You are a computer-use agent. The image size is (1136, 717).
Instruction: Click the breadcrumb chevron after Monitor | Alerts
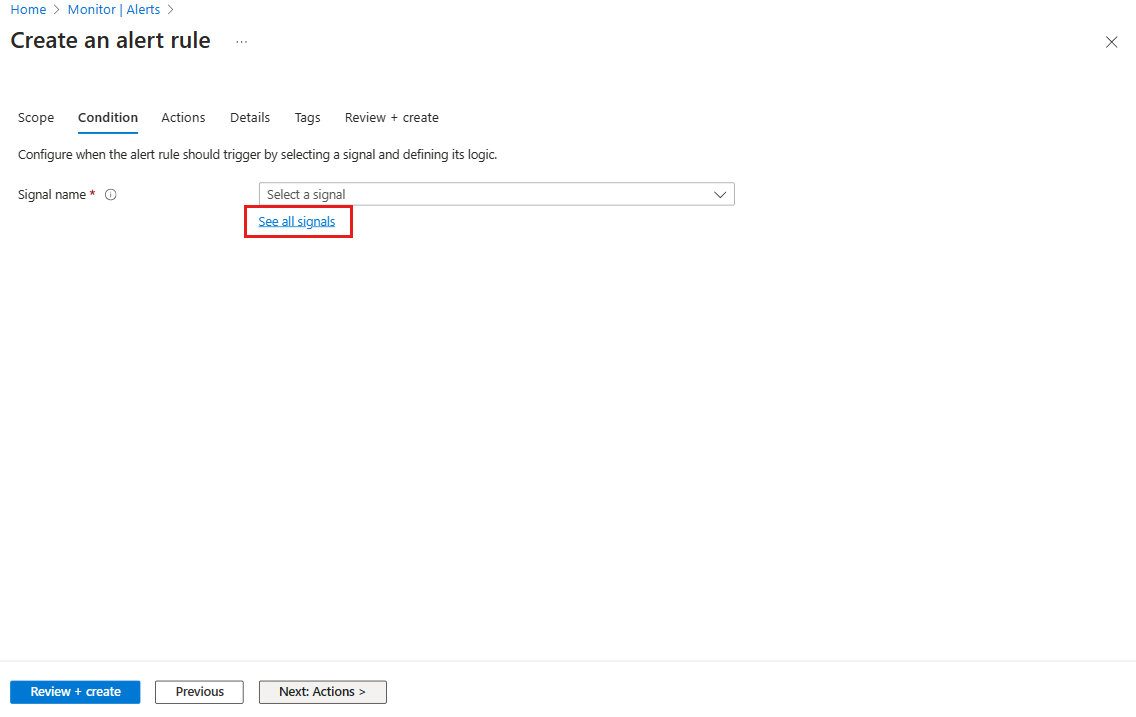click(170, 9)
